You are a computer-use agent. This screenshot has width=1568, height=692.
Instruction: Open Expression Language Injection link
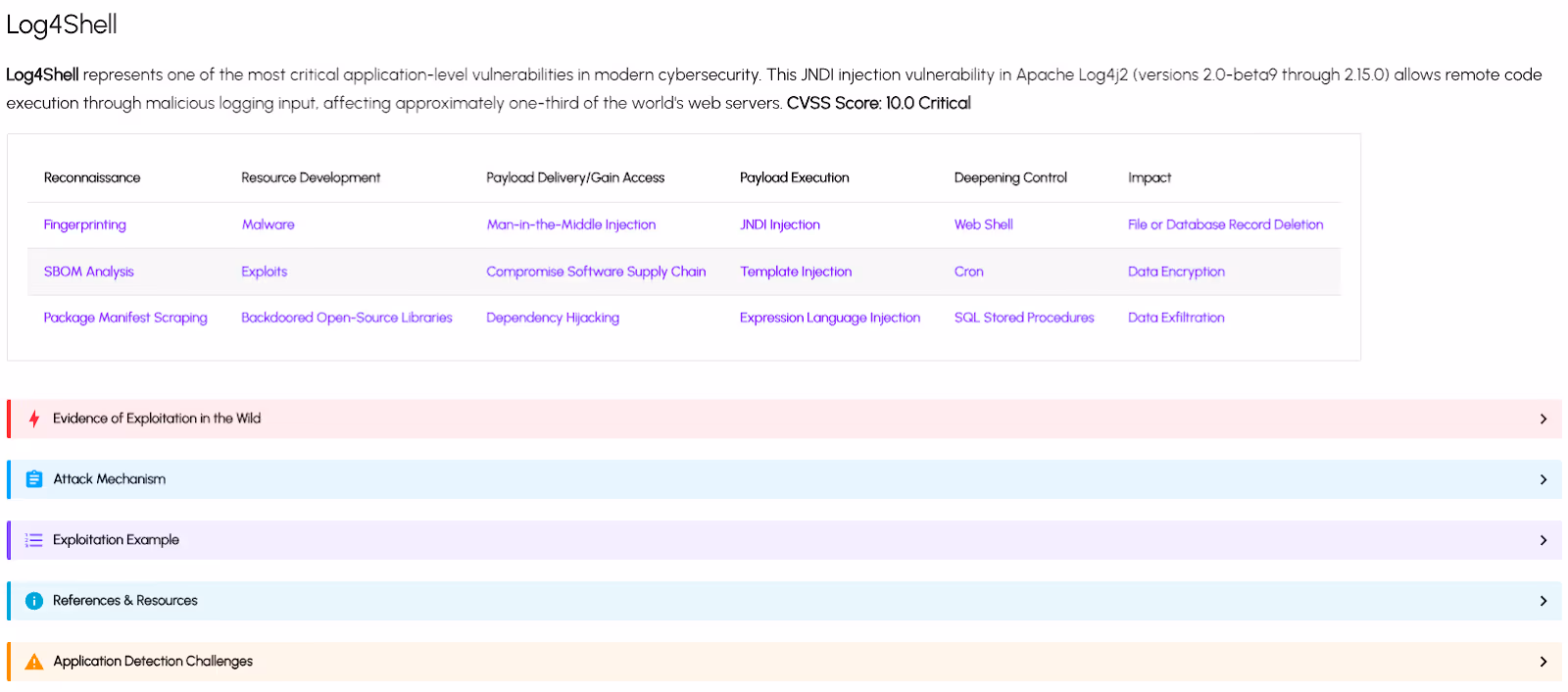pyautogui.click(x=830, y=318)
